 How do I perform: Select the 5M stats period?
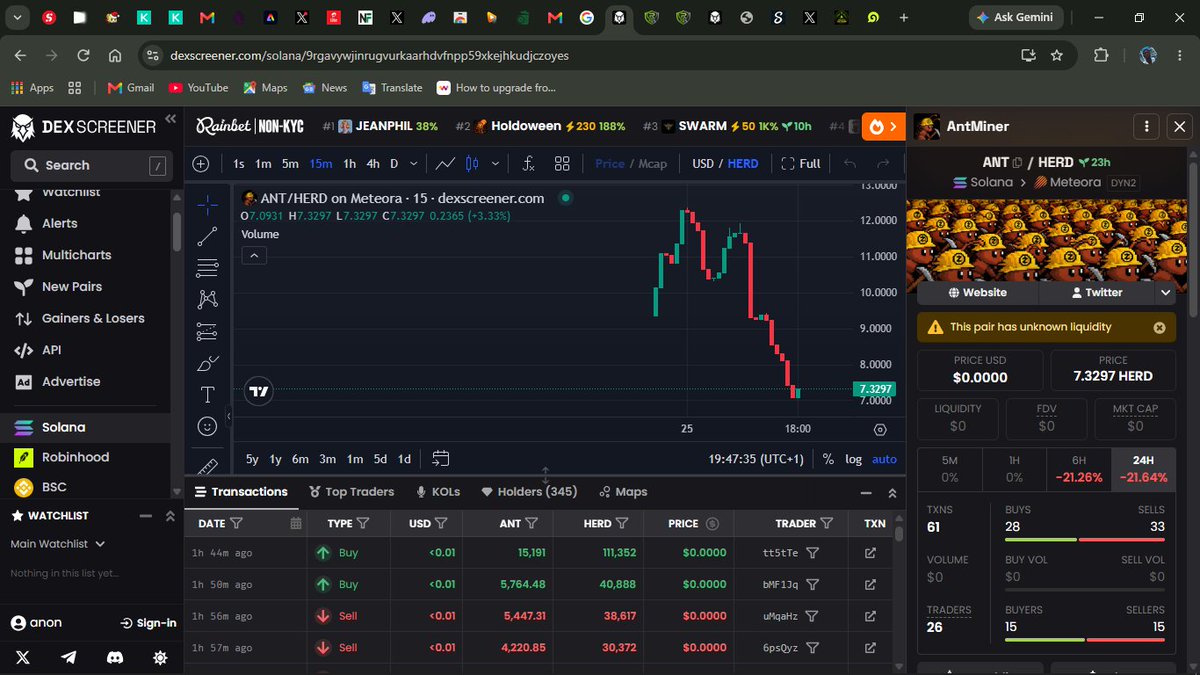tap(950, 468)
